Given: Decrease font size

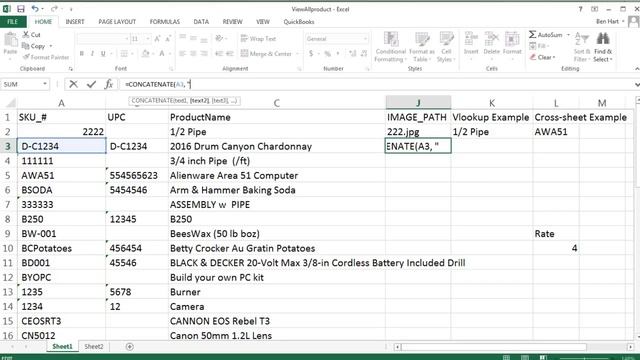Looking at the screenshot, I should 168,39.
